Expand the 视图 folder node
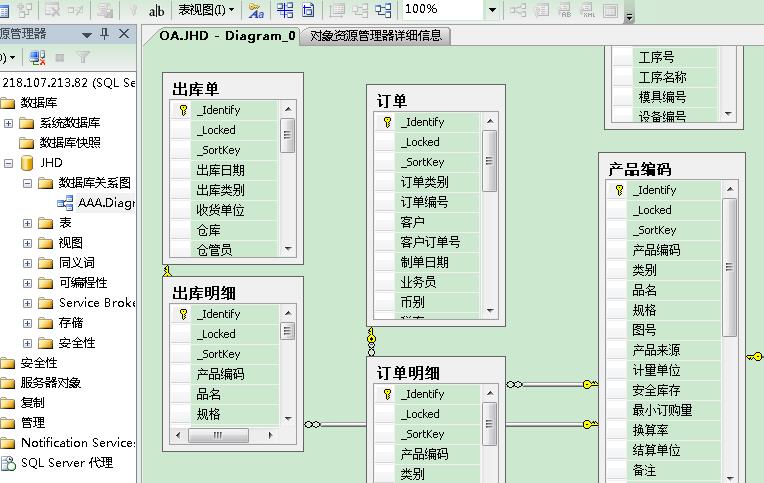This screenshot has height=483, width=764. tap(28, 243)
